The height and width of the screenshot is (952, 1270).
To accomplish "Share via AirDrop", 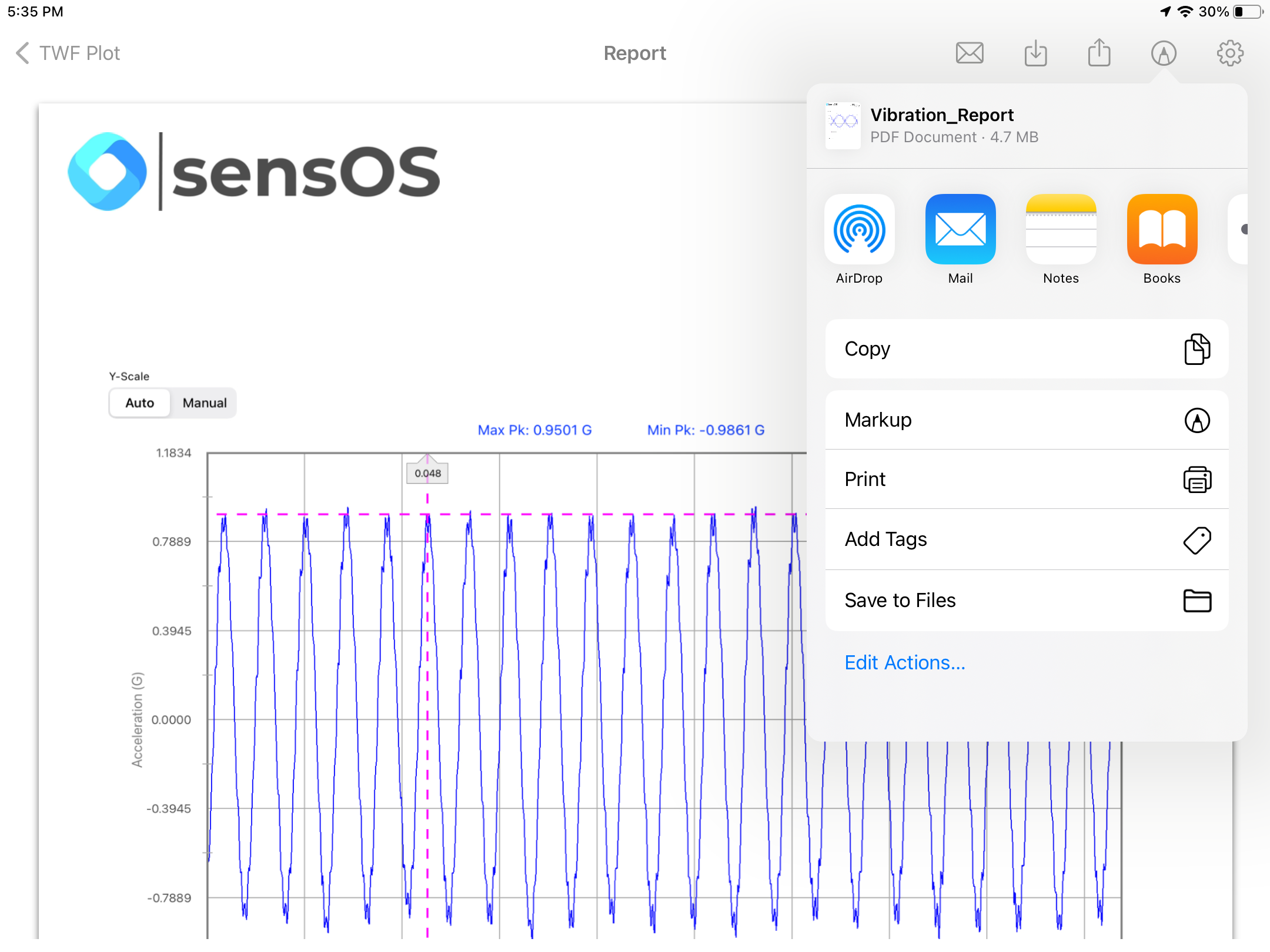I will click(859, 239).
